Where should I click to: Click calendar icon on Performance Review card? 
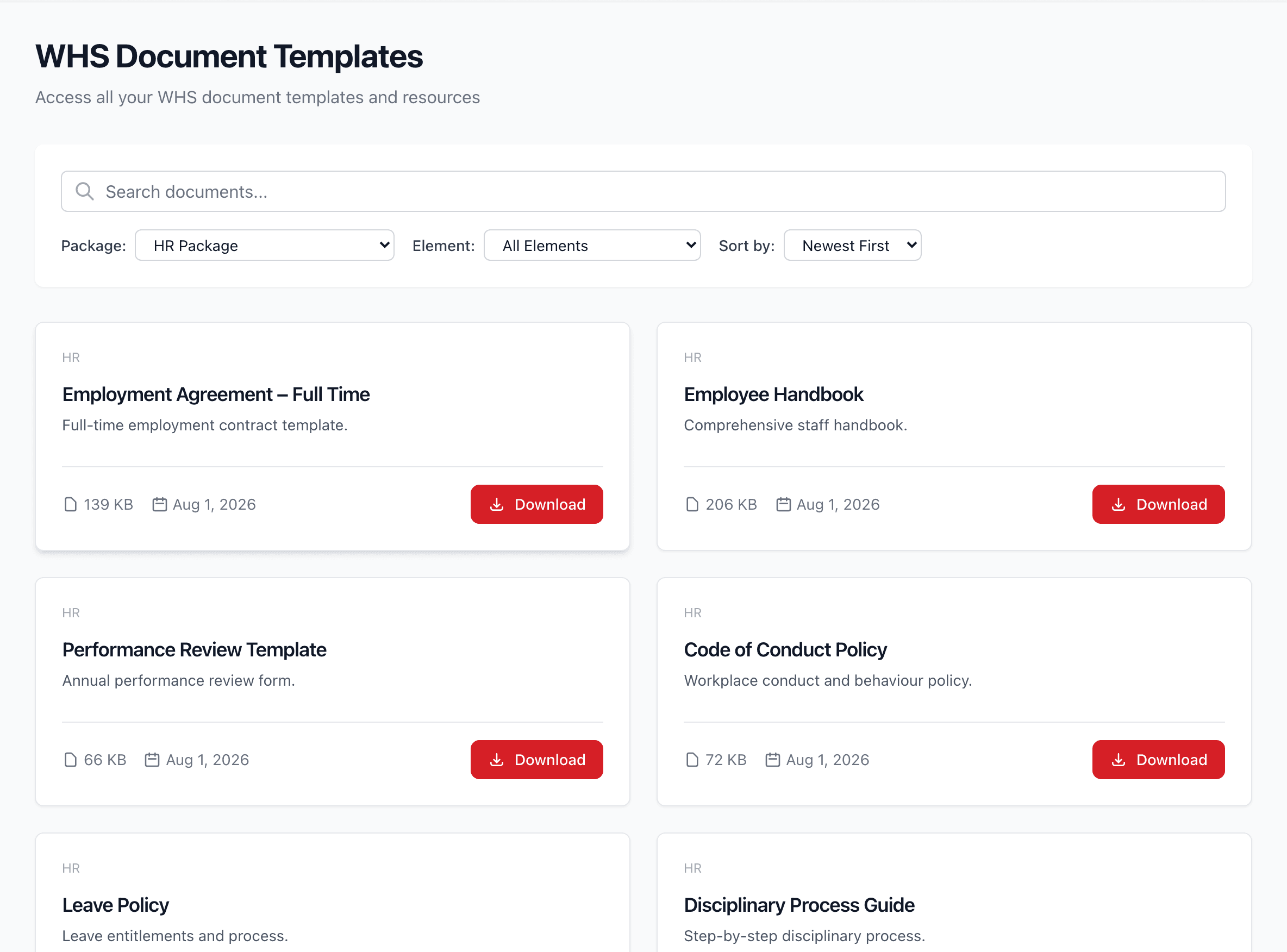click(x=152, y=760)
